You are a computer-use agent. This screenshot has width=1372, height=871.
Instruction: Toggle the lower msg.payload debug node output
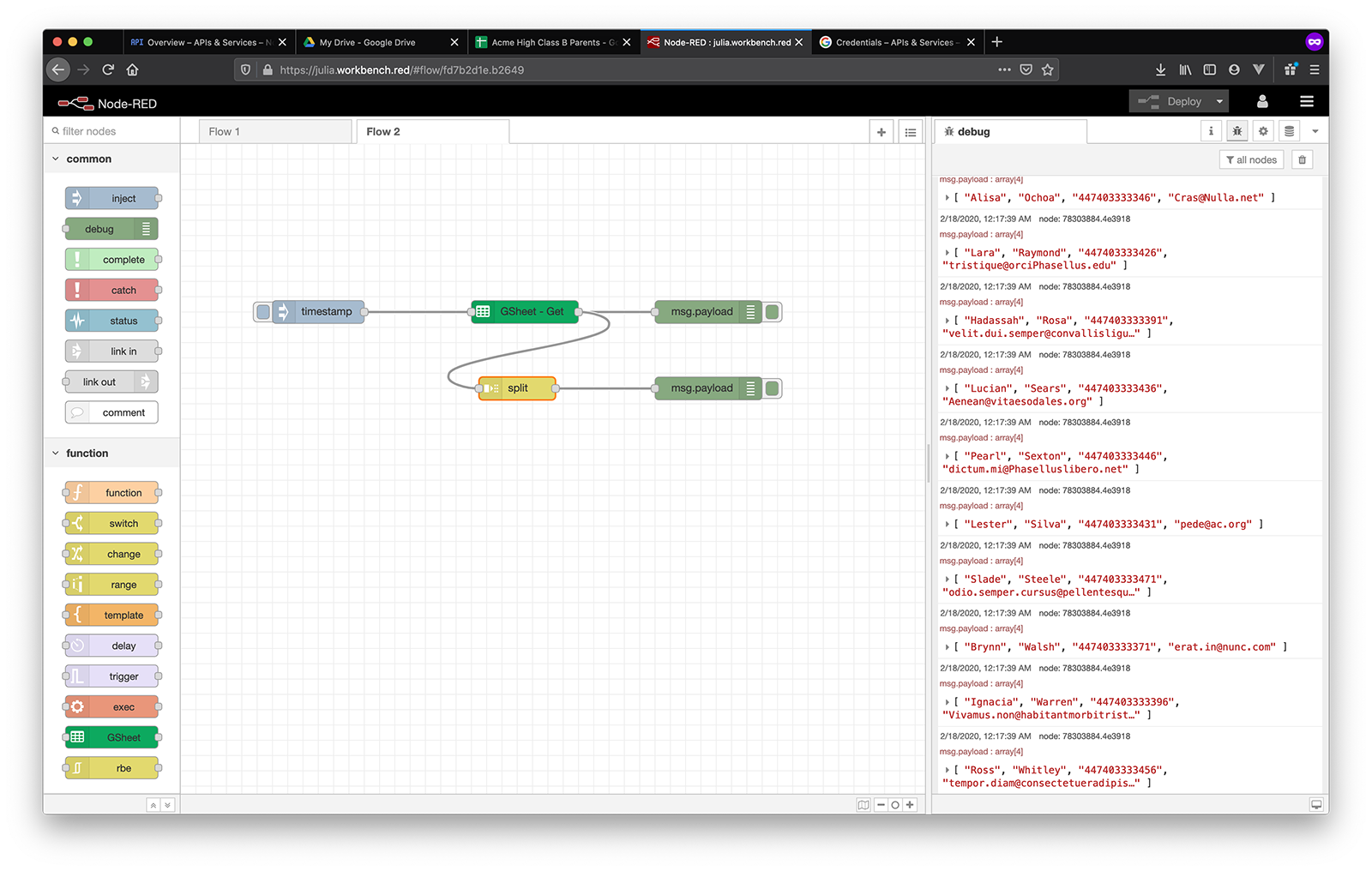(773, 388)
